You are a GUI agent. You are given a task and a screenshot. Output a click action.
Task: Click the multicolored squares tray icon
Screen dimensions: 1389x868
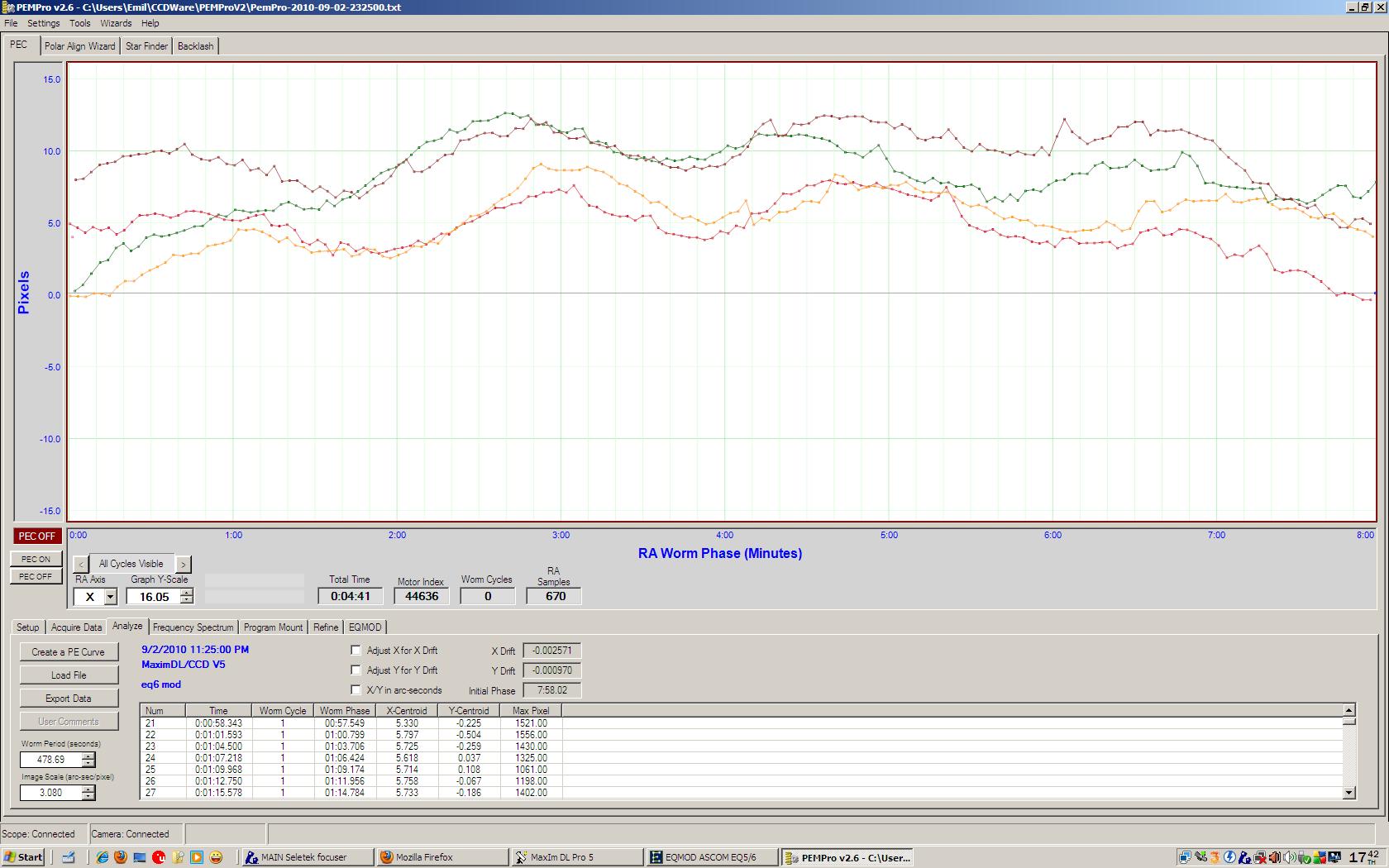(x=1319, y=857)
